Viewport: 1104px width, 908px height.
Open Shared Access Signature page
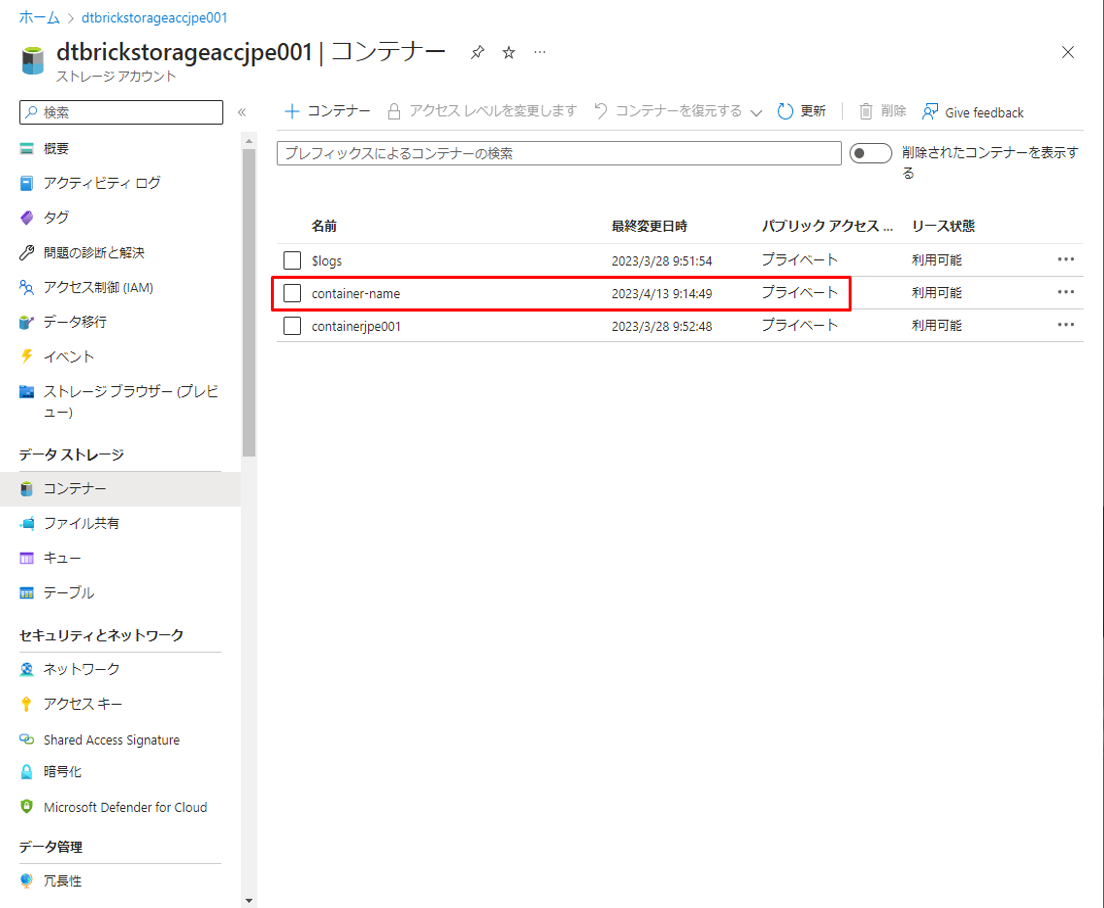pos(111,740)
